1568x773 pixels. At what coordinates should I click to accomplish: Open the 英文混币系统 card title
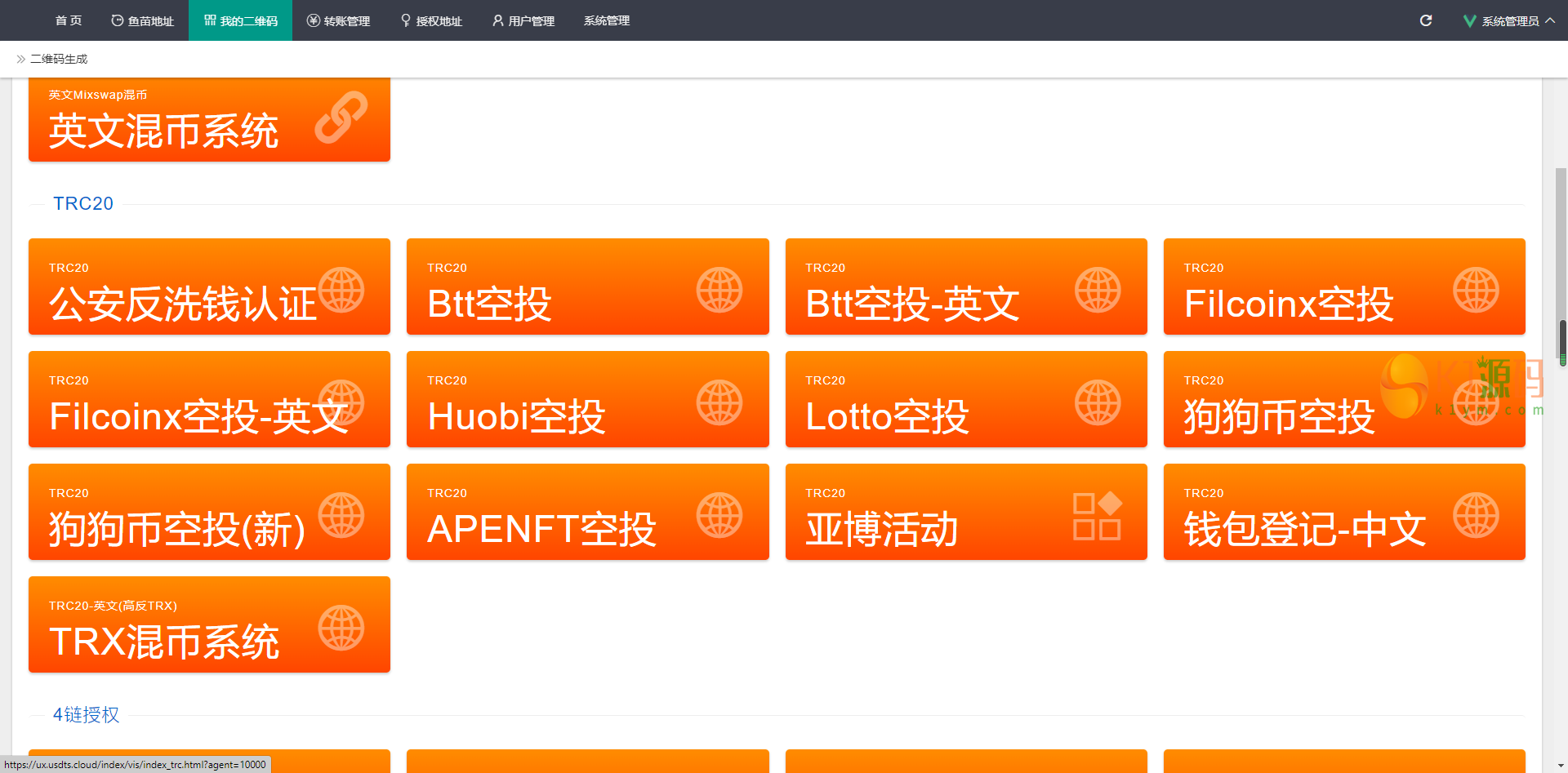pos(164,131)
